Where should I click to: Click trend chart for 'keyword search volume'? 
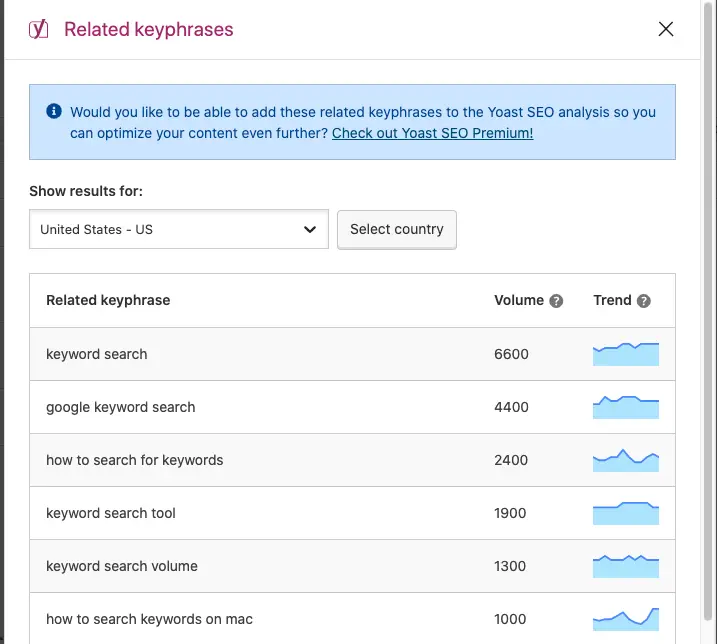click(626, 566)
